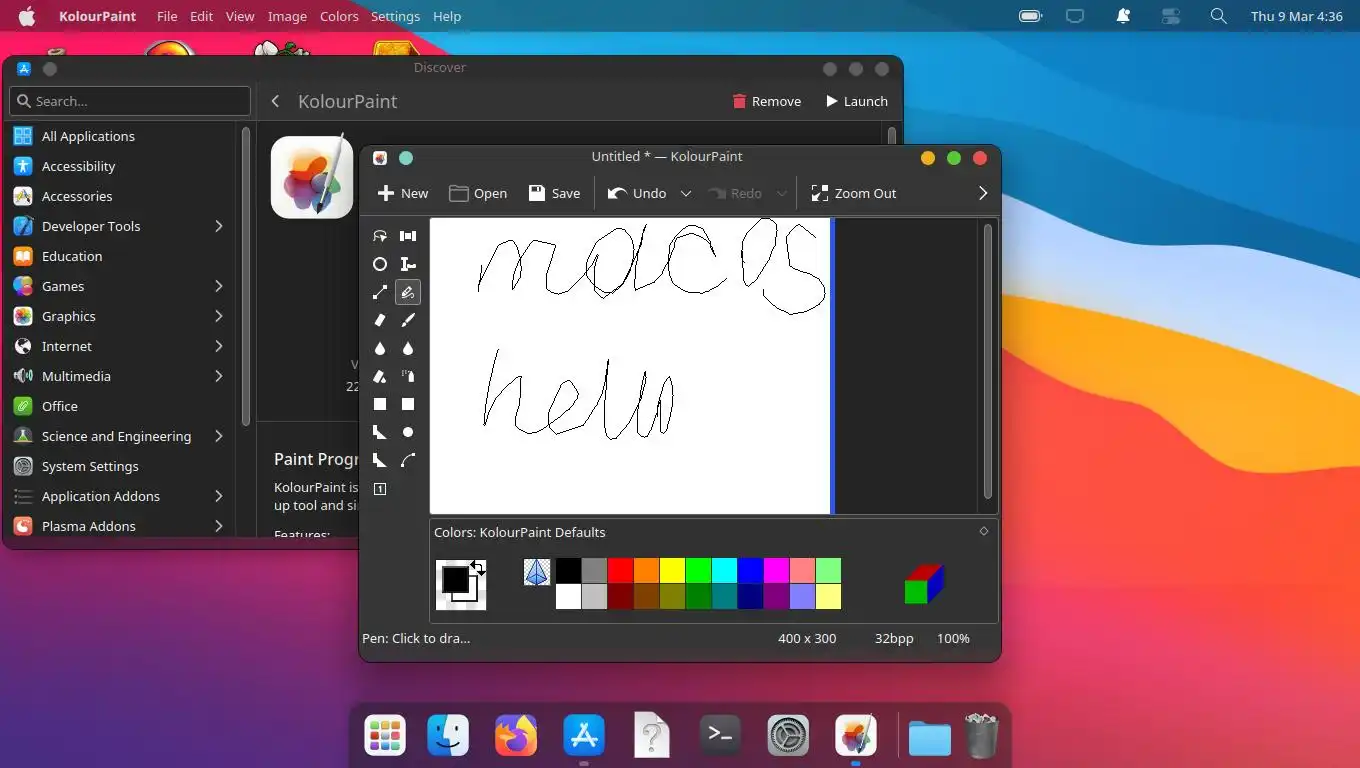Expand Developer Tools category in Discover
Image resolution: width=1360 pixels, height=768 pixels.
tap(218, 226)
